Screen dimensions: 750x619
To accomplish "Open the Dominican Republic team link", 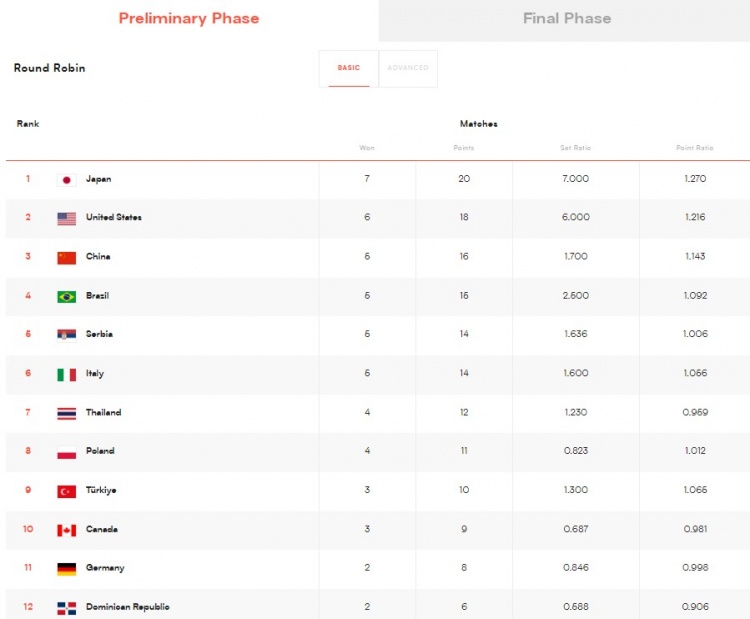I will pos(128,607).
